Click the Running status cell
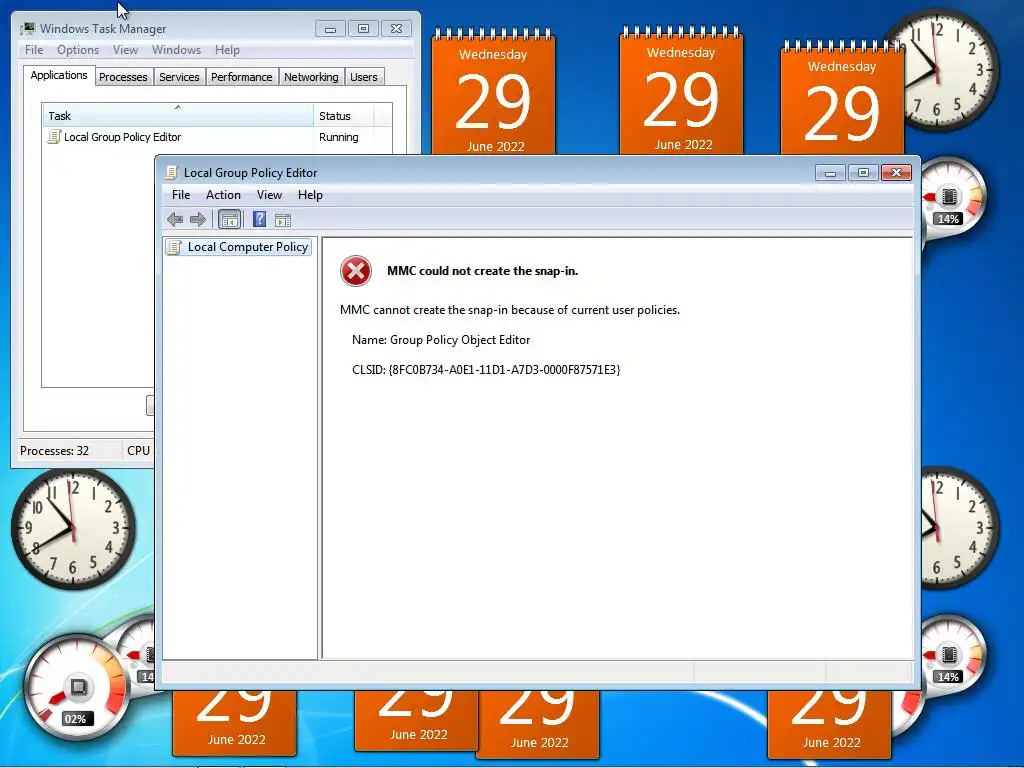 (338, 137)
